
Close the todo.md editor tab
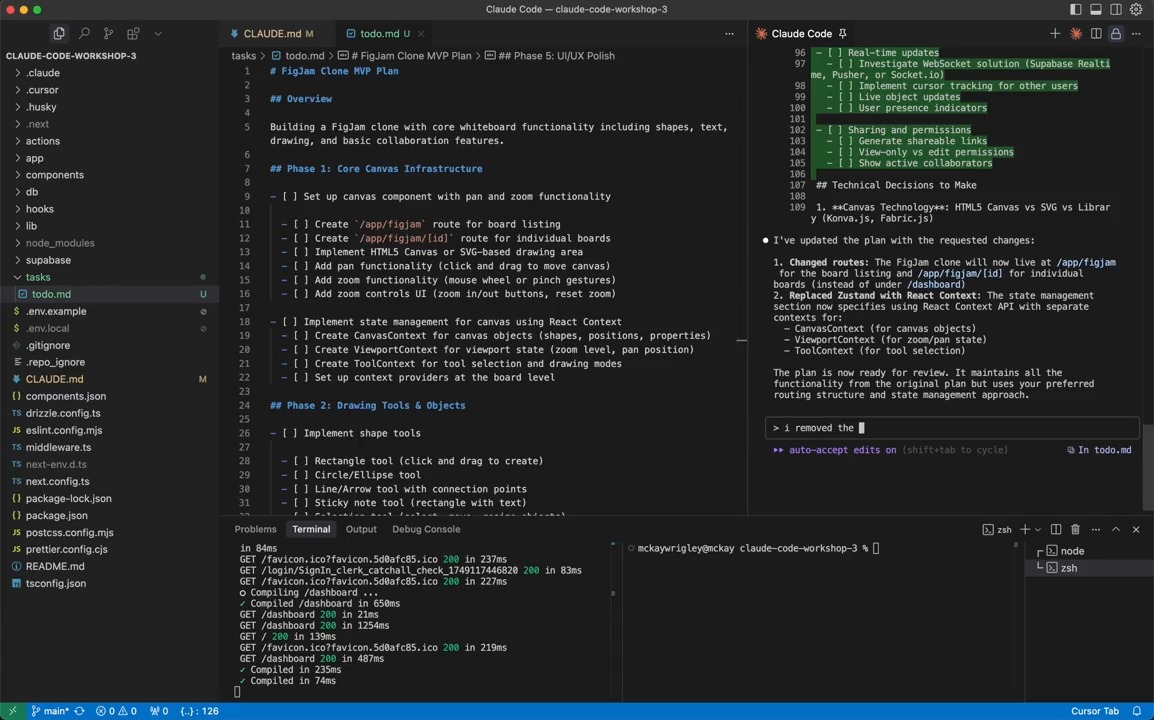pos(421,33)
